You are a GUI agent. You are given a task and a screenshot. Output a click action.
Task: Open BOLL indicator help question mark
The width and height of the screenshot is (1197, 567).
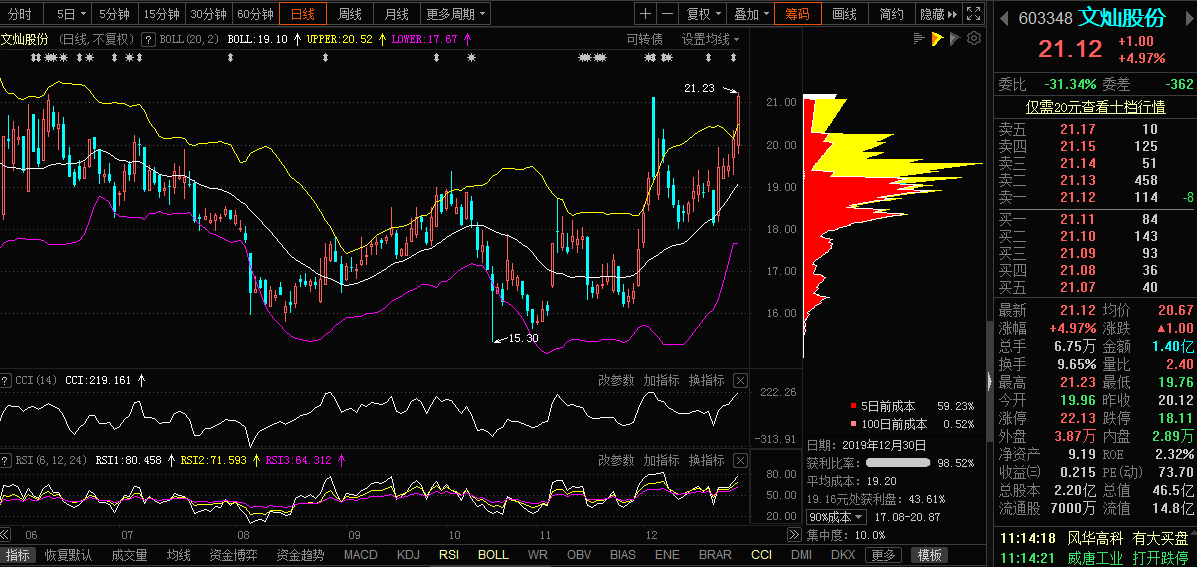pyautogui.click(x=148, y=39)
